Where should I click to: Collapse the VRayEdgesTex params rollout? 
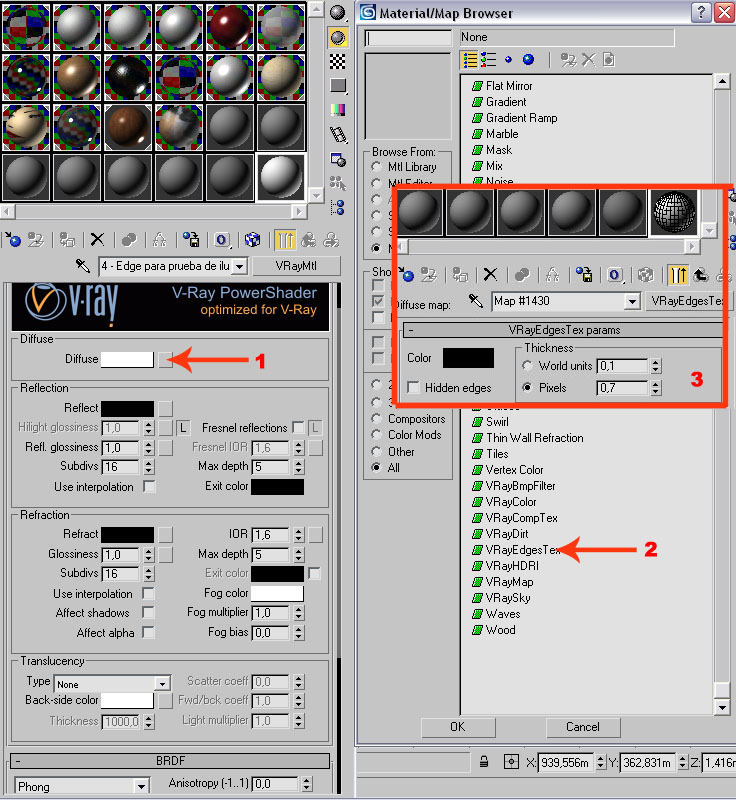563,330
